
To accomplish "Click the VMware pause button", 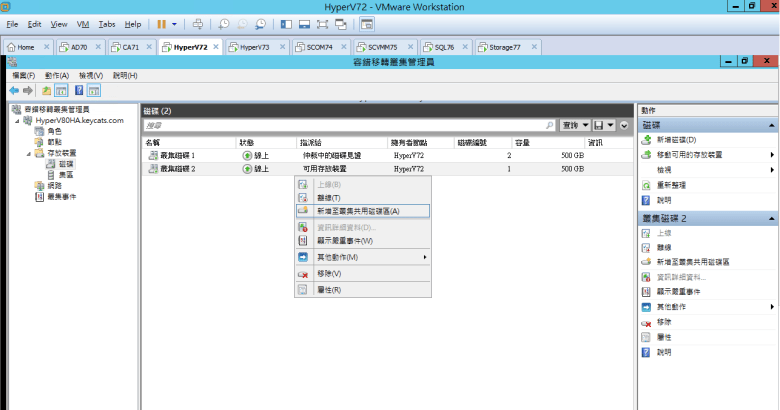I will [160, 23].
